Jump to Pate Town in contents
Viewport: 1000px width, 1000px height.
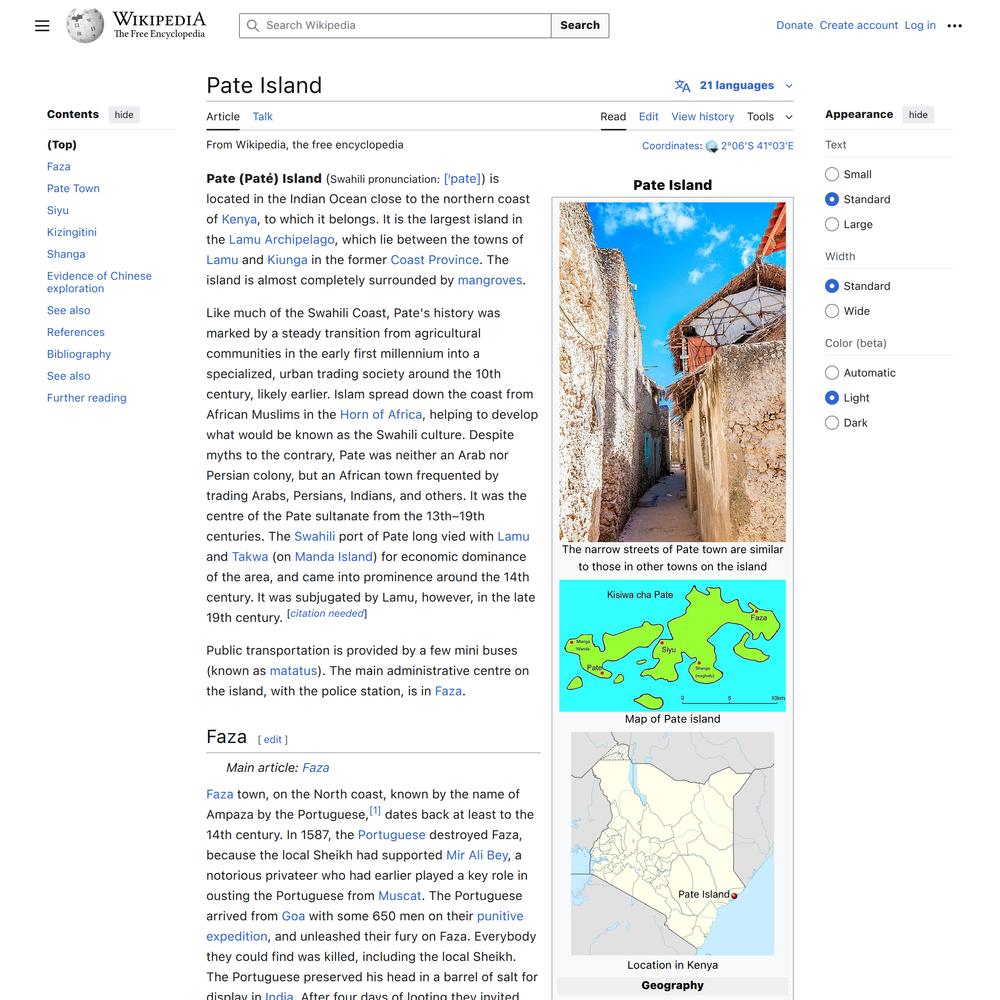click(73, 189)
